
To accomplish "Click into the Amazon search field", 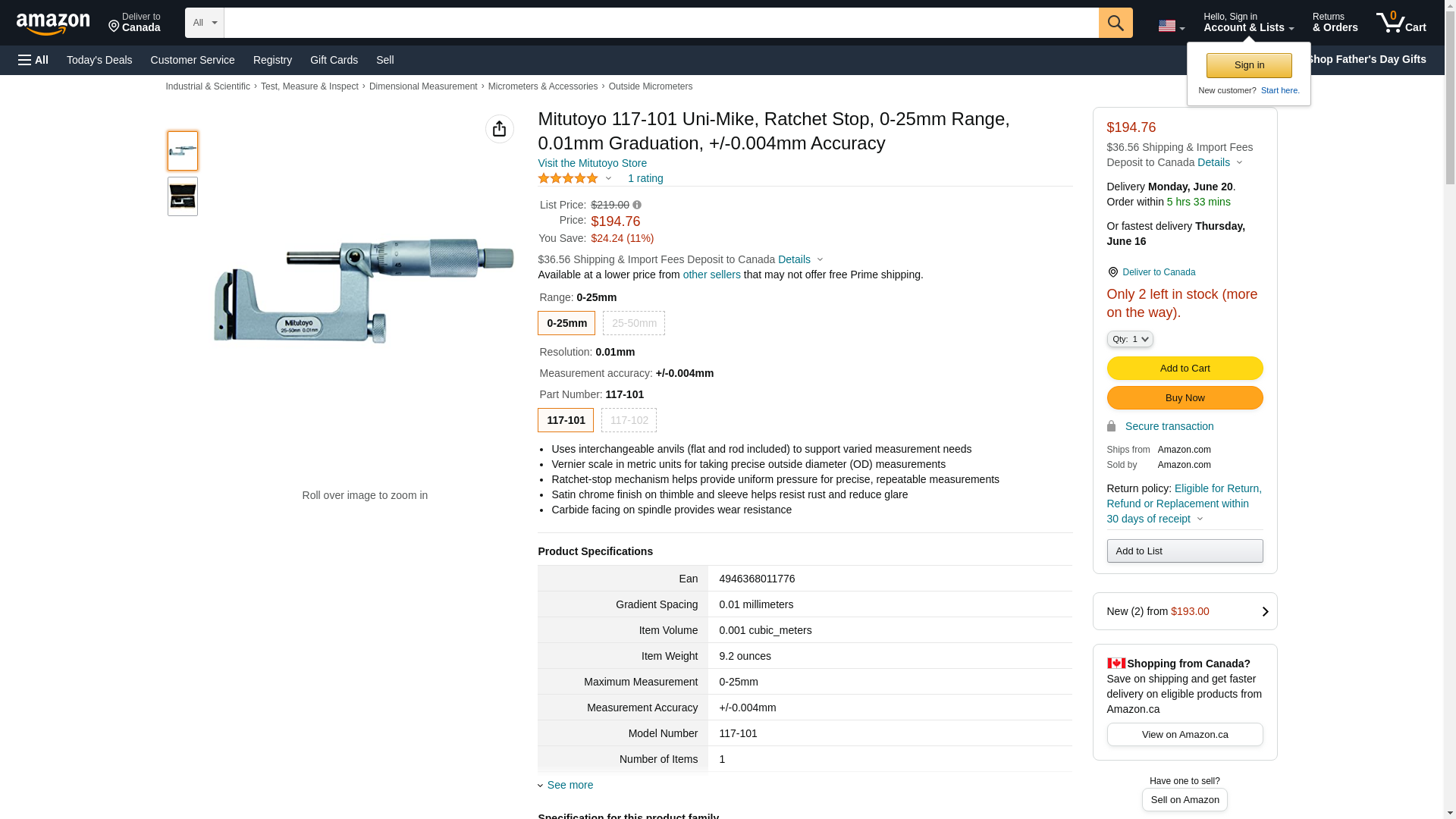I will tap(661, 23).
